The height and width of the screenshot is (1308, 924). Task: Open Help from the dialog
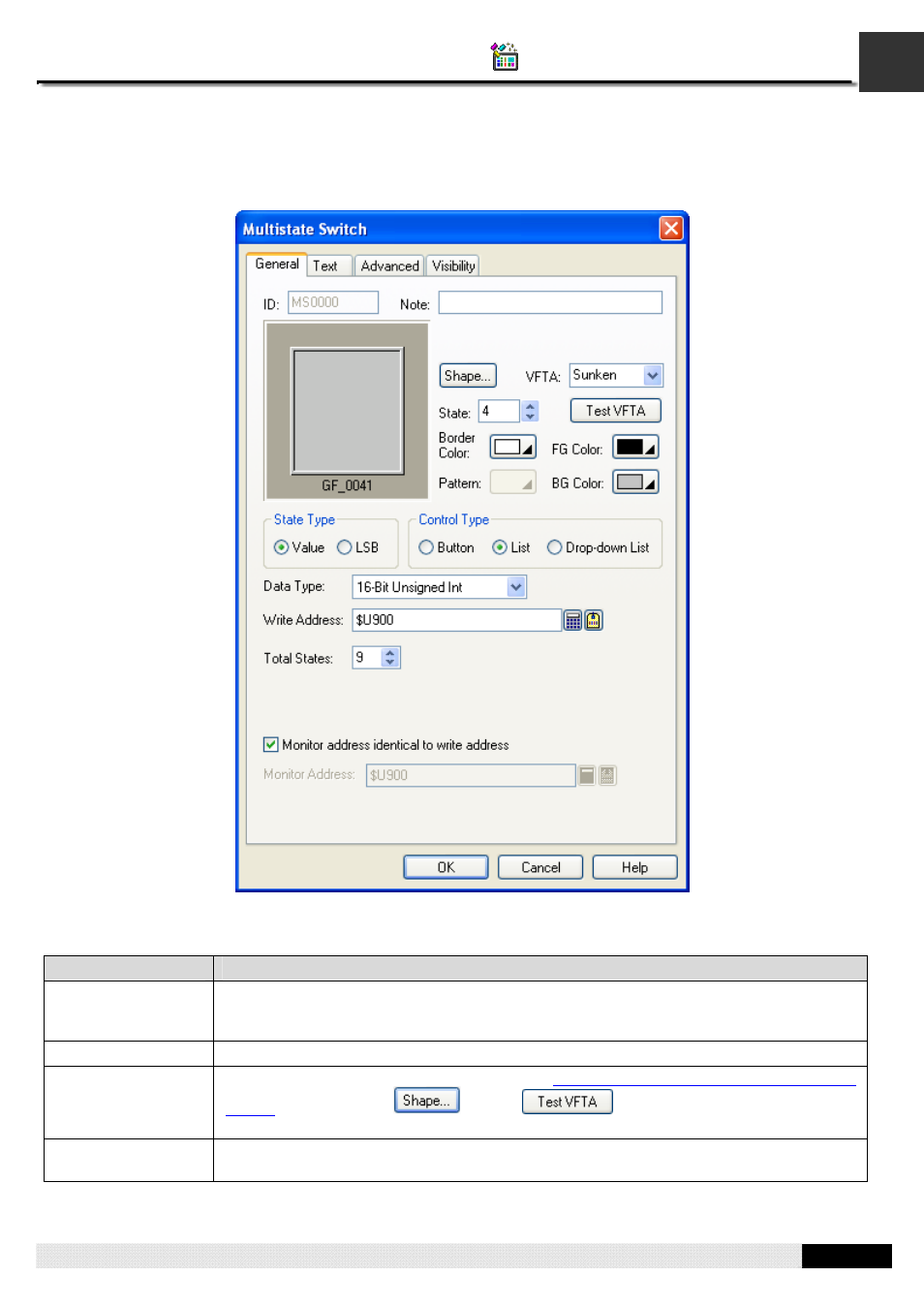(x=634, y=867)
